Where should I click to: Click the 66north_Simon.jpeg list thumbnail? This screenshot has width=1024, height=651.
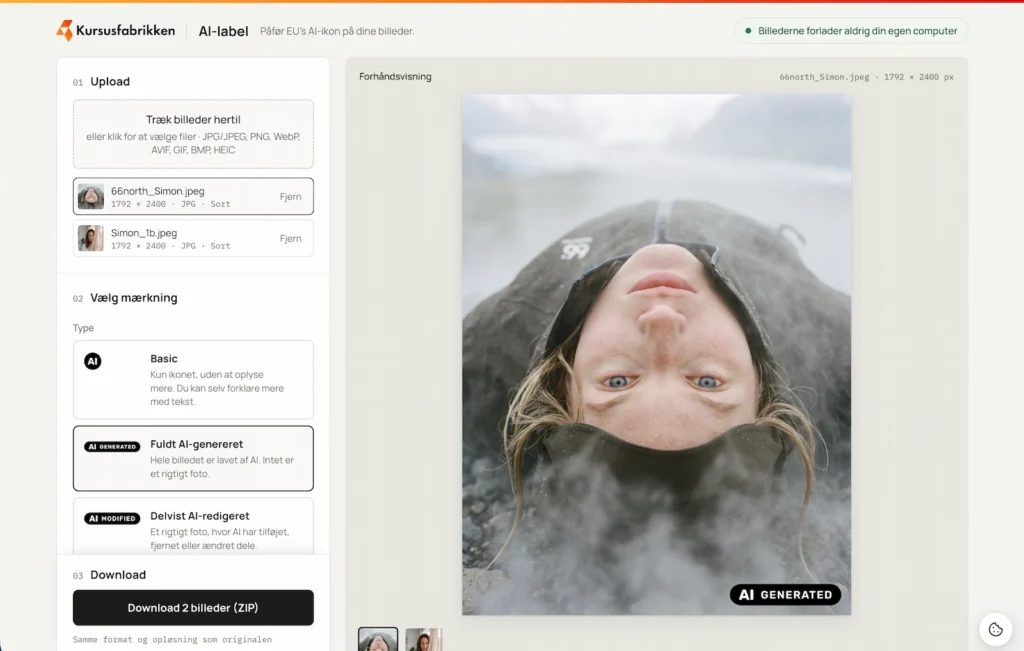click(x=91, y=197)
